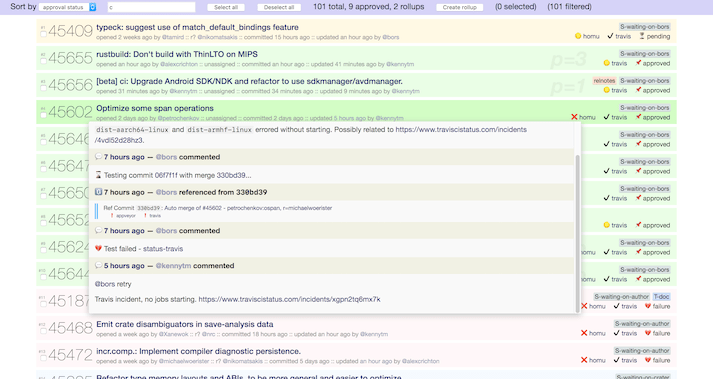
Task: Click the yellow homu status icon for PR 45409
Action: [x=578, y=36]
